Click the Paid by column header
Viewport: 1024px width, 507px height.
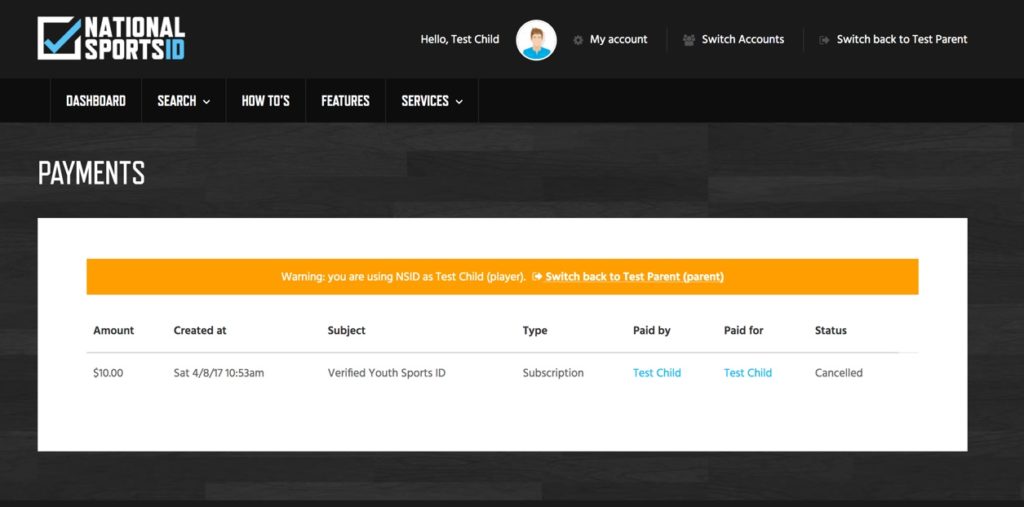(652, 331)
